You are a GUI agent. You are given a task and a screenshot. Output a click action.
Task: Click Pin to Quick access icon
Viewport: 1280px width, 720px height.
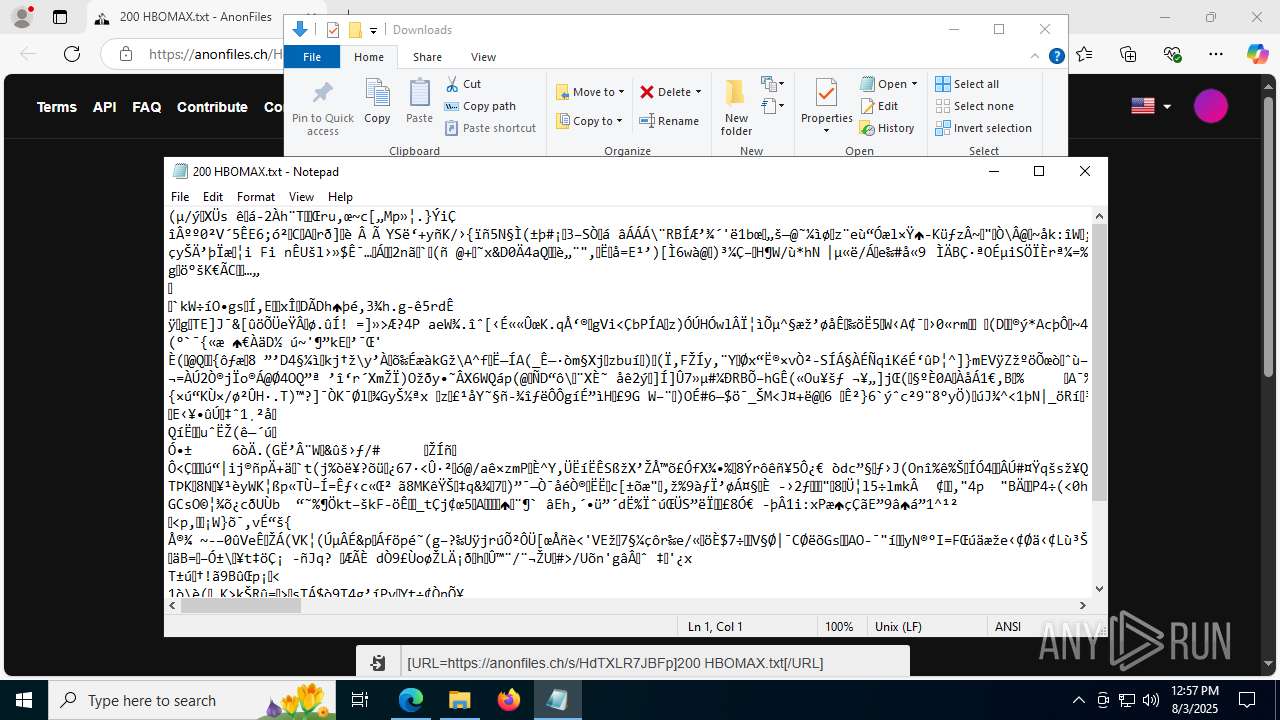322,108
